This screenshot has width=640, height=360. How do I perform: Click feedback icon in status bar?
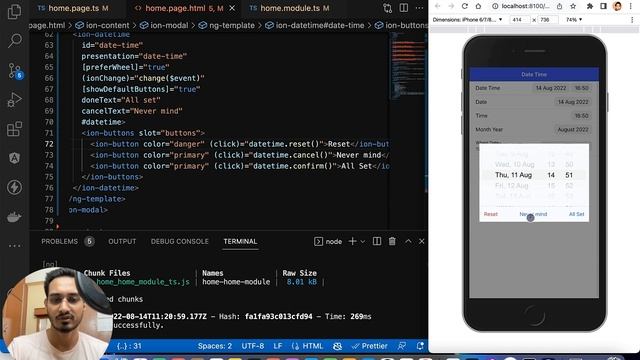tap(402, 346)
